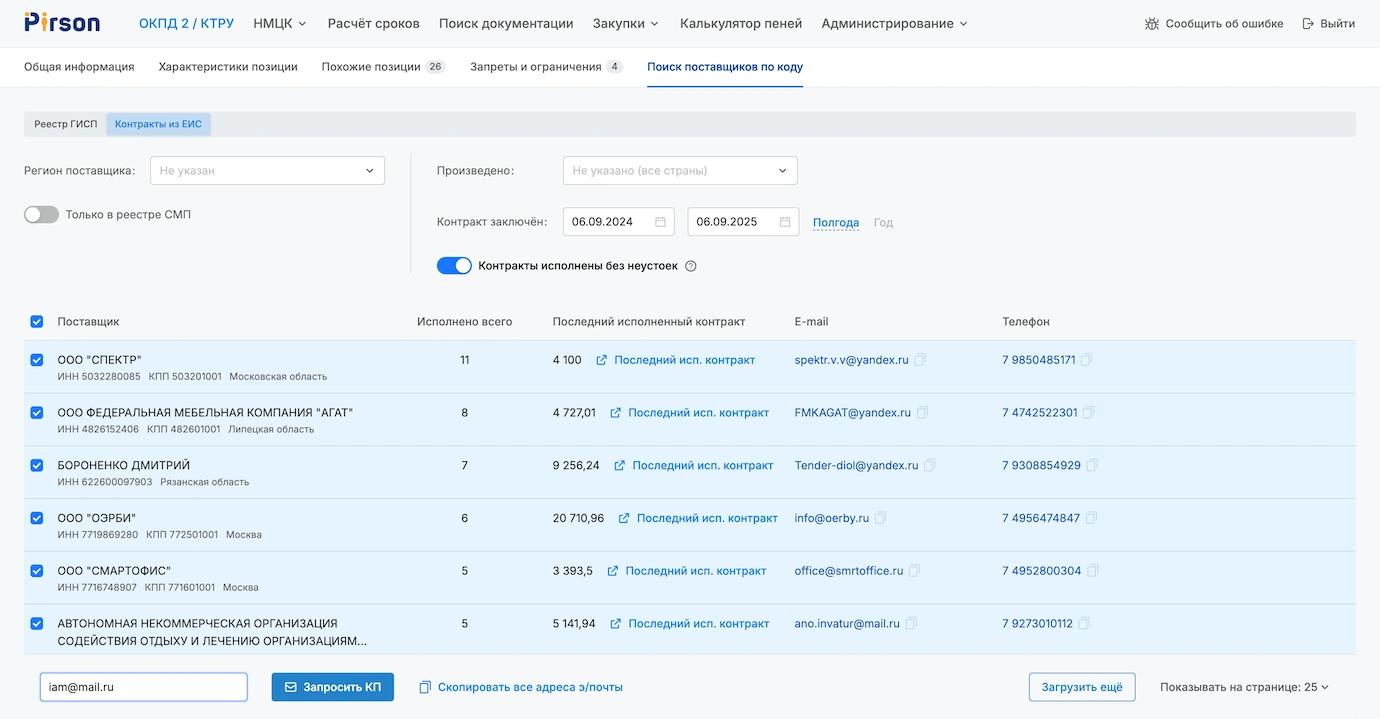This screenshot has width=1380, height=719.
Task: Copy the spektr.v.v@yandex.ru email address
Action: point(920,360)
